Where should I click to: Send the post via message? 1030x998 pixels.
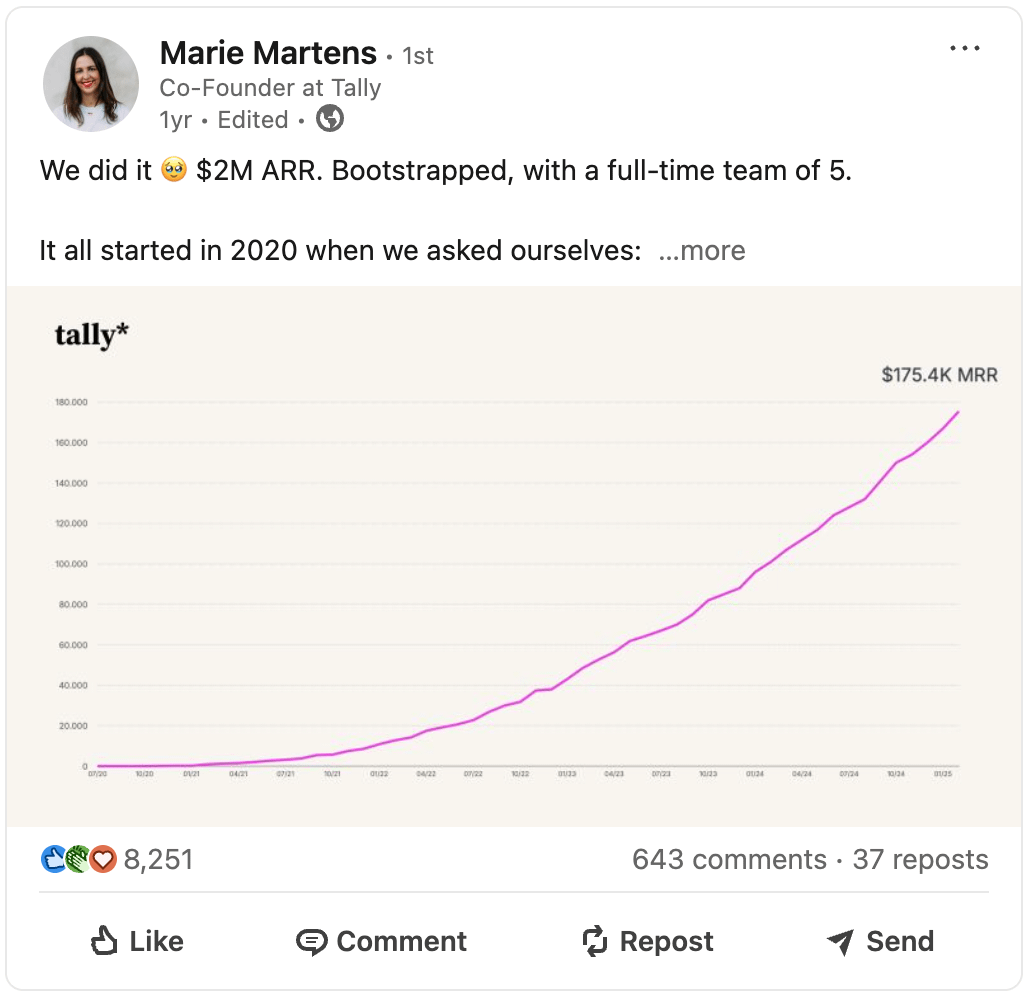click(x=880, y=941)
